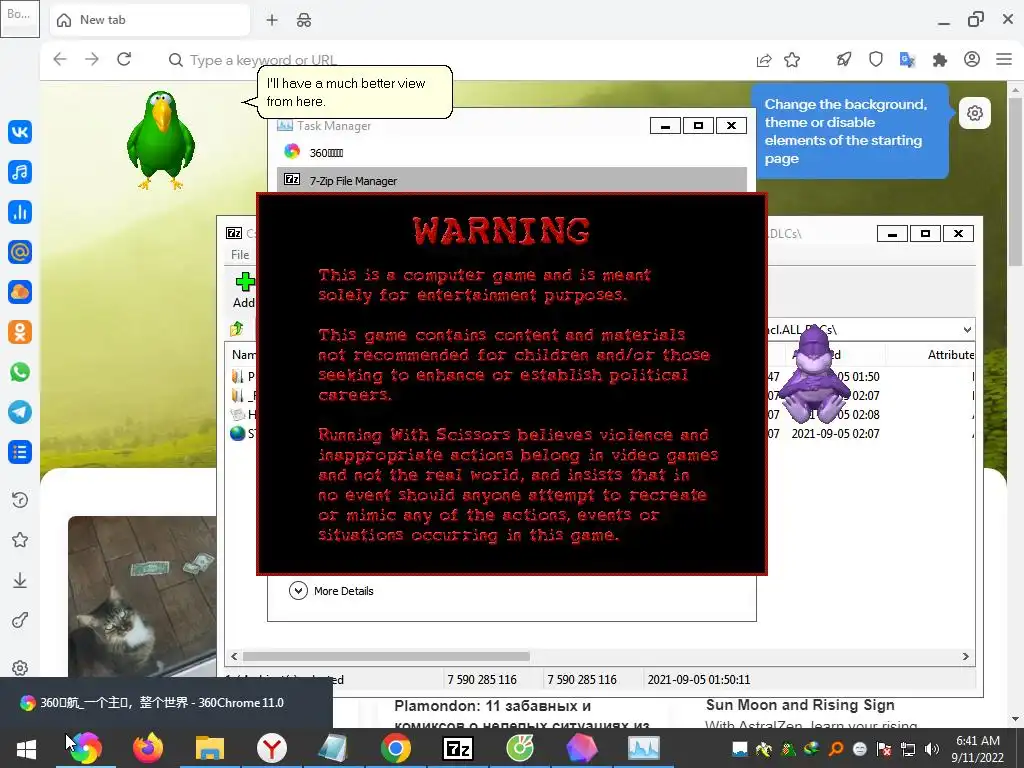Select the 360 process in Task Manager

pos(511,152)
